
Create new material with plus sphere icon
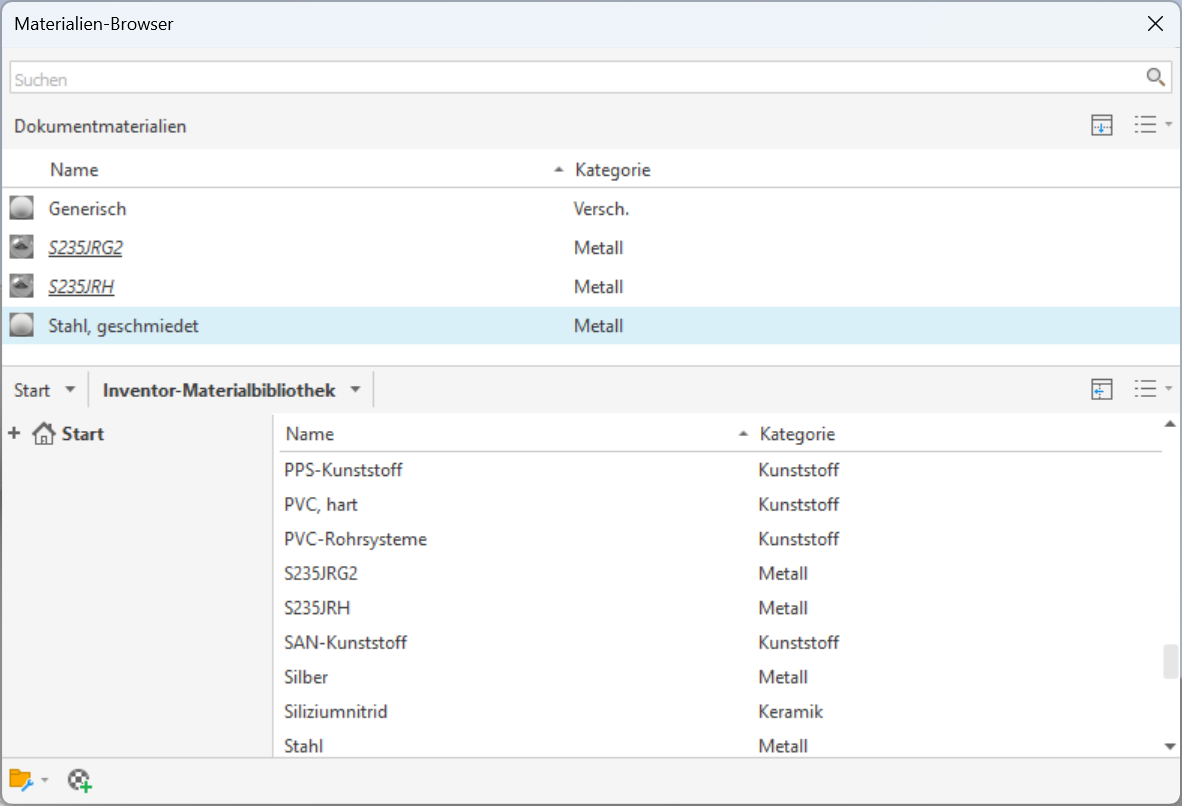pyautogui.click(x=80, y=780)
